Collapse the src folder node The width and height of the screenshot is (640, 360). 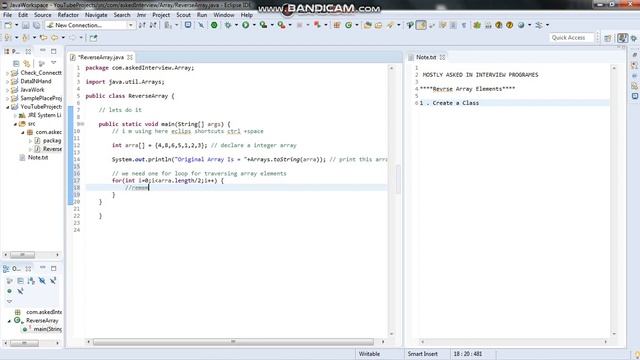coord(15,124)
